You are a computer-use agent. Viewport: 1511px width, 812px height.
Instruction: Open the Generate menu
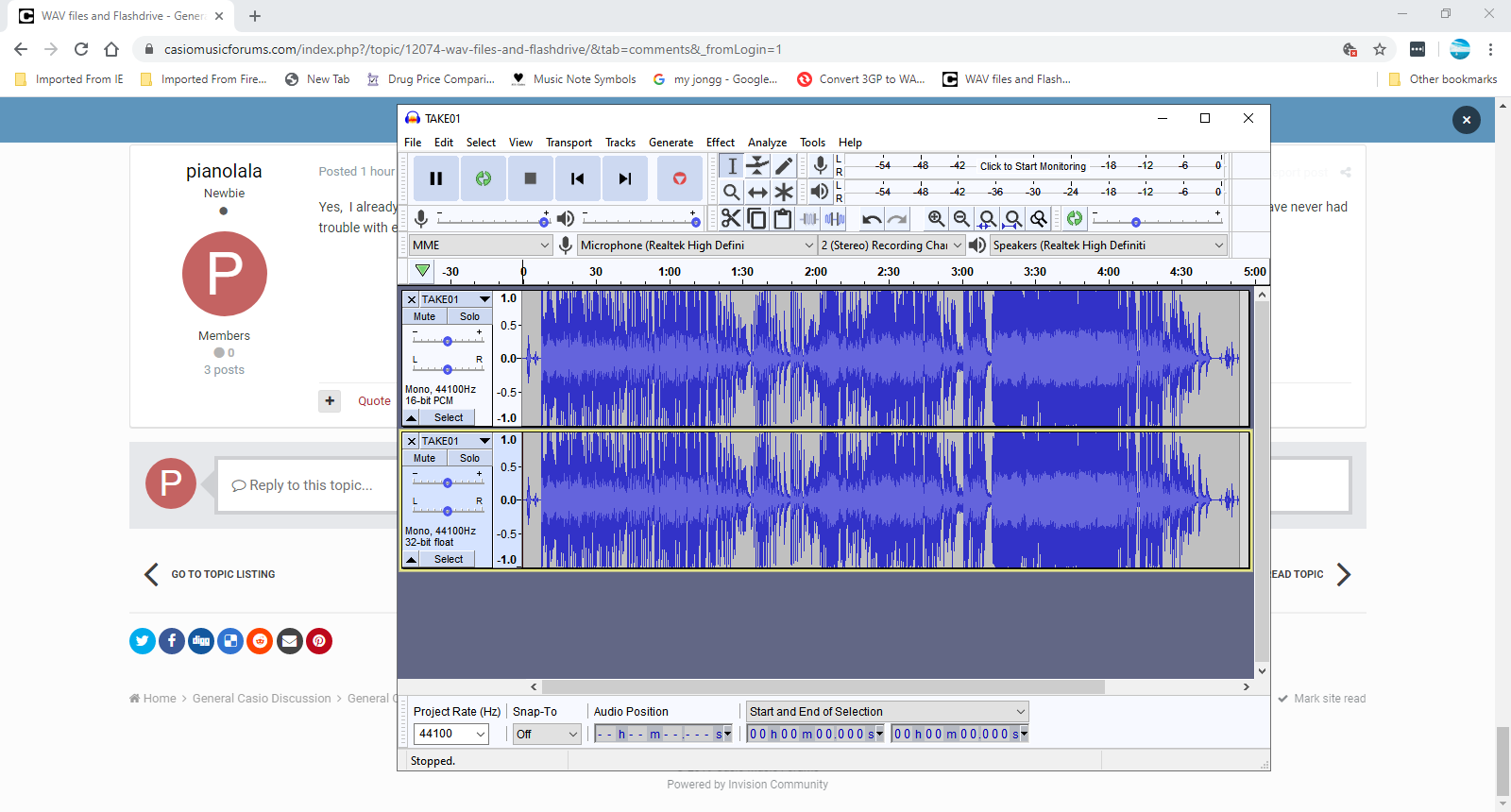click(671, 143)
